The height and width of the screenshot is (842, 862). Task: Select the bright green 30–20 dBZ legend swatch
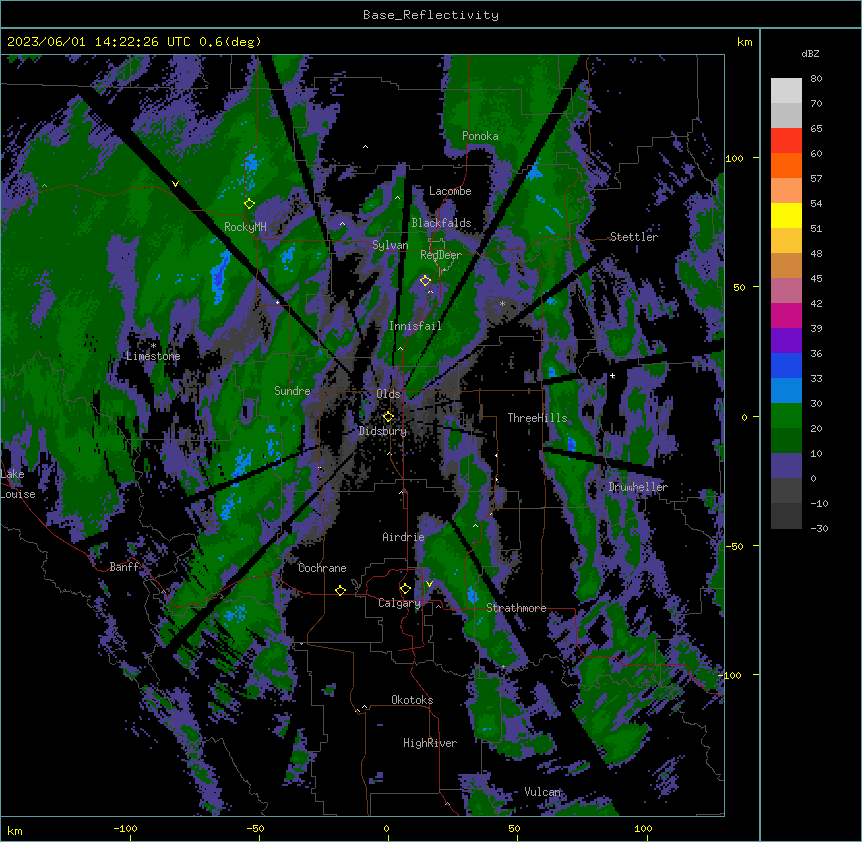pos(786,416)
